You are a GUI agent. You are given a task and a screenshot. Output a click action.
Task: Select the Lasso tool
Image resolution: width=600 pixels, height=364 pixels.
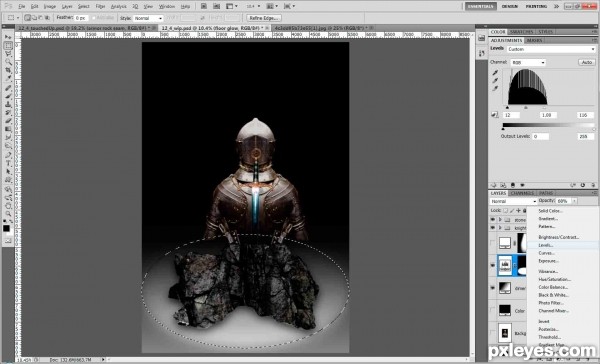(x=8, y=54)
